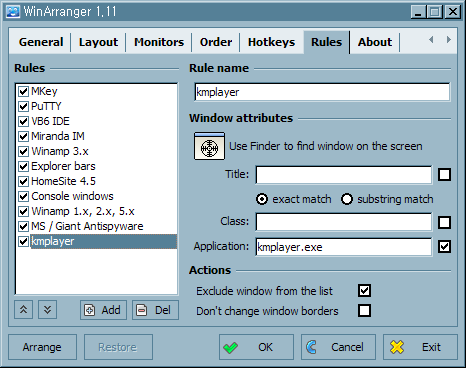
Task: Click the Del rule button
Action: tap(155, 310)
